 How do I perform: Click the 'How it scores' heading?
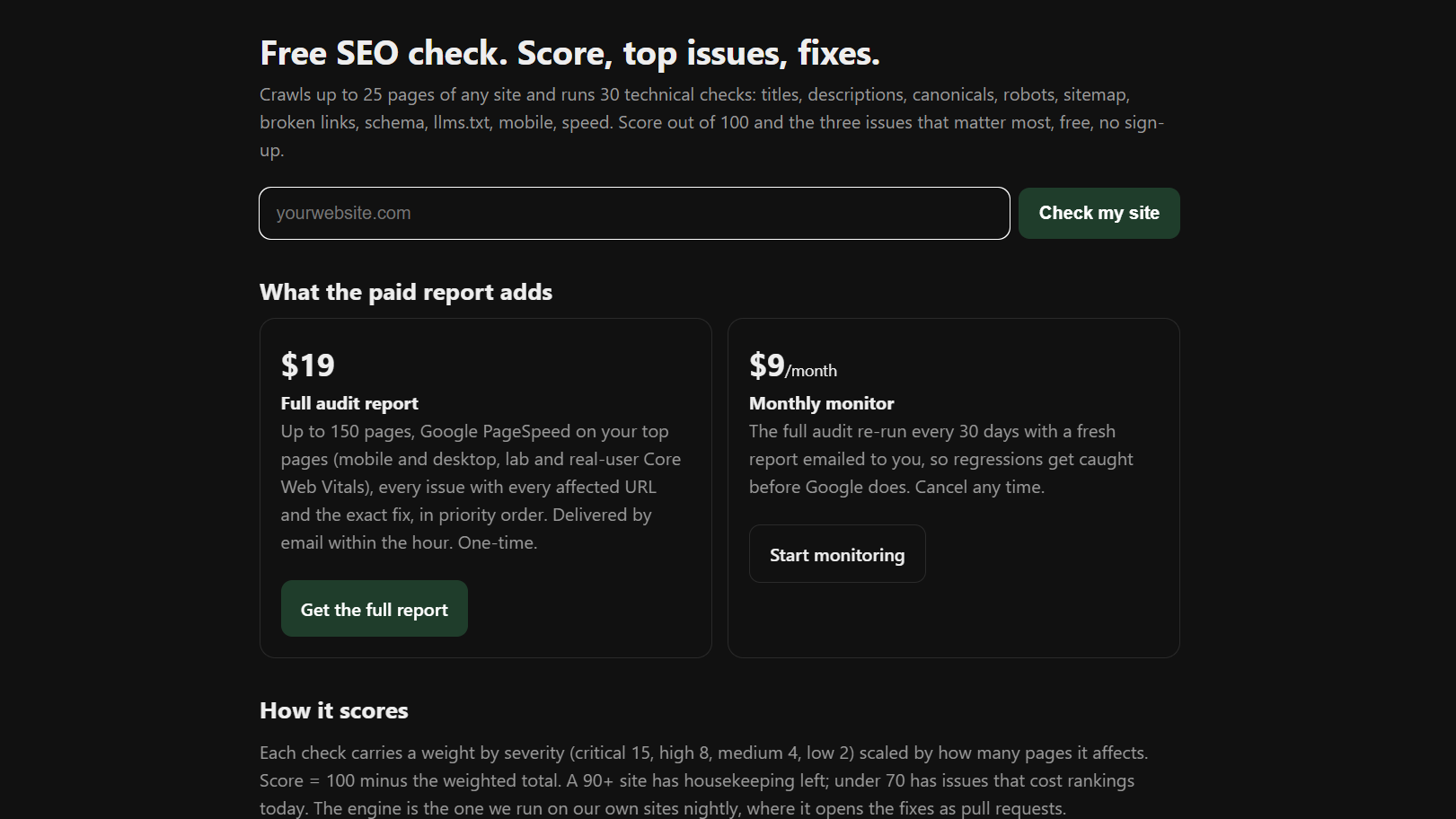[x=333, y=710]
